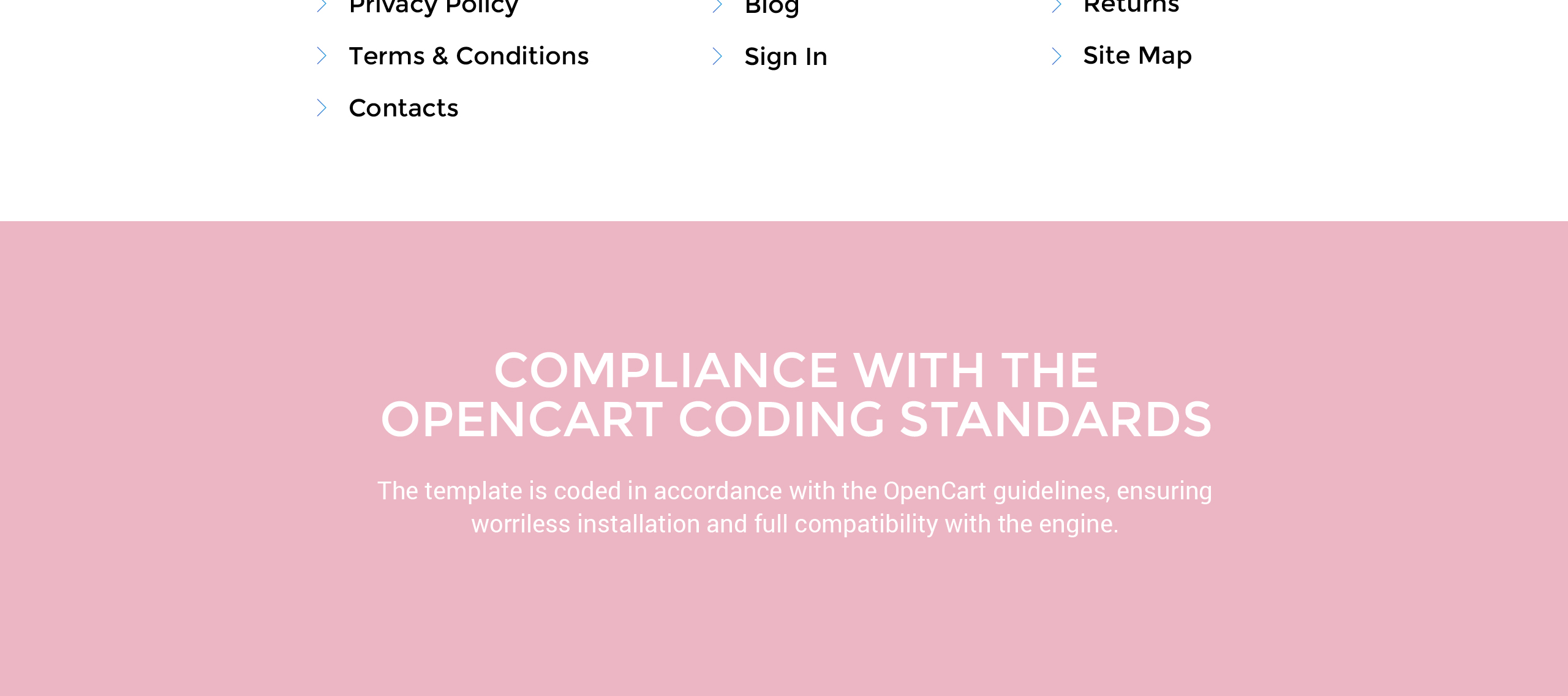This screenshot has width=1568, height=696.
Task: Click the arrow icon next to Contacts
Action: 322,108
